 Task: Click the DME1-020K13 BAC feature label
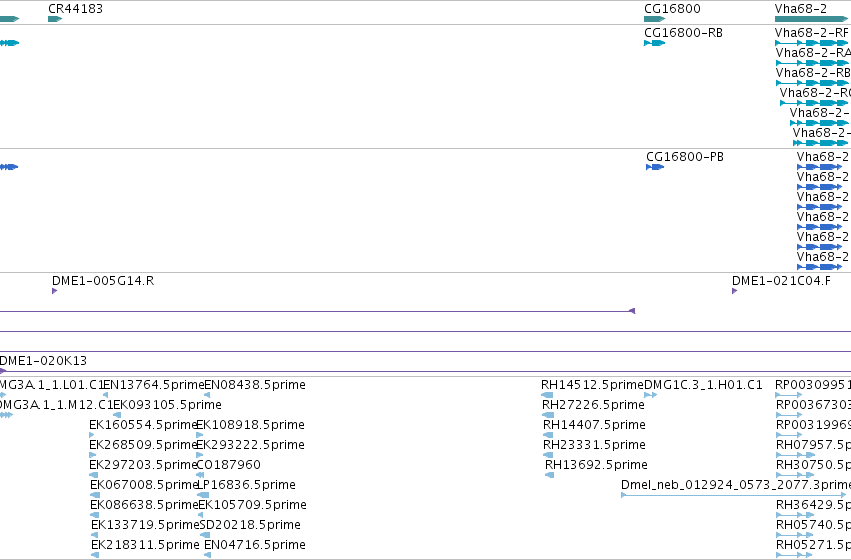(43, 361)
